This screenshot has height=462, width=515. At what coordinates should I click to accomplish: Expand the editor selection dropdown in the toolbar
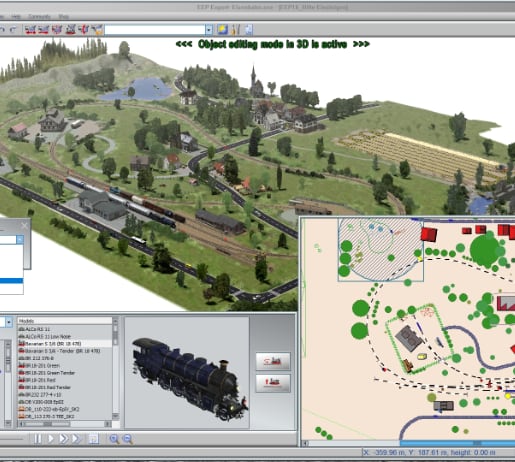pos(209,30)
